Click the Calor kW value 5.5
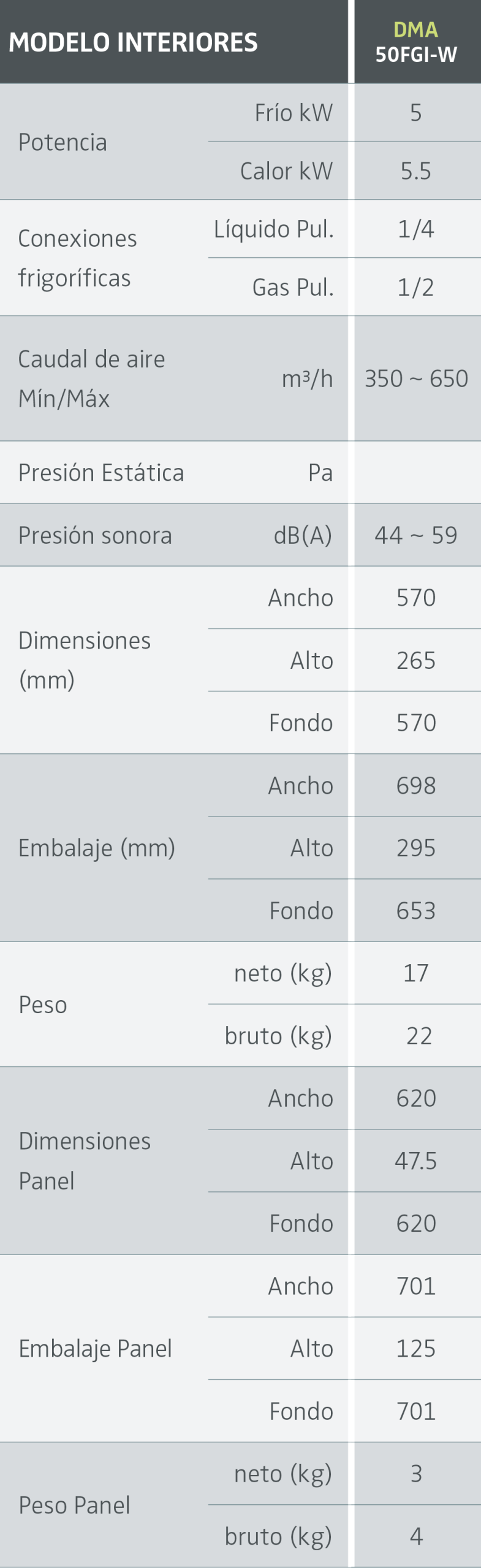481x1568 pixels. click(x=416, y=171)
